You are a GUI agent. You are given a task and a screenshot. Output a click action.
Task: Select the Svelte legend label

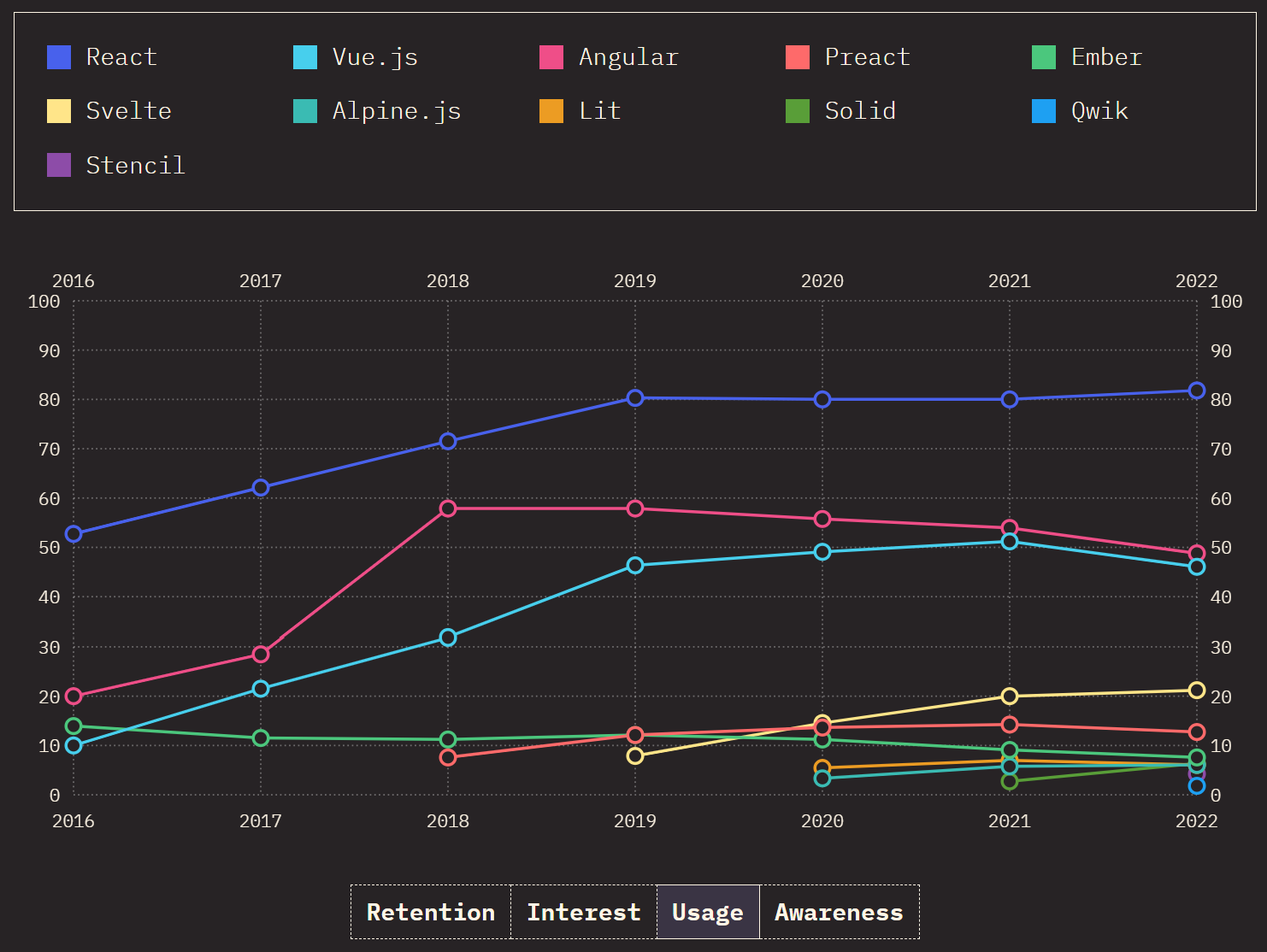[x=129, y=111]
